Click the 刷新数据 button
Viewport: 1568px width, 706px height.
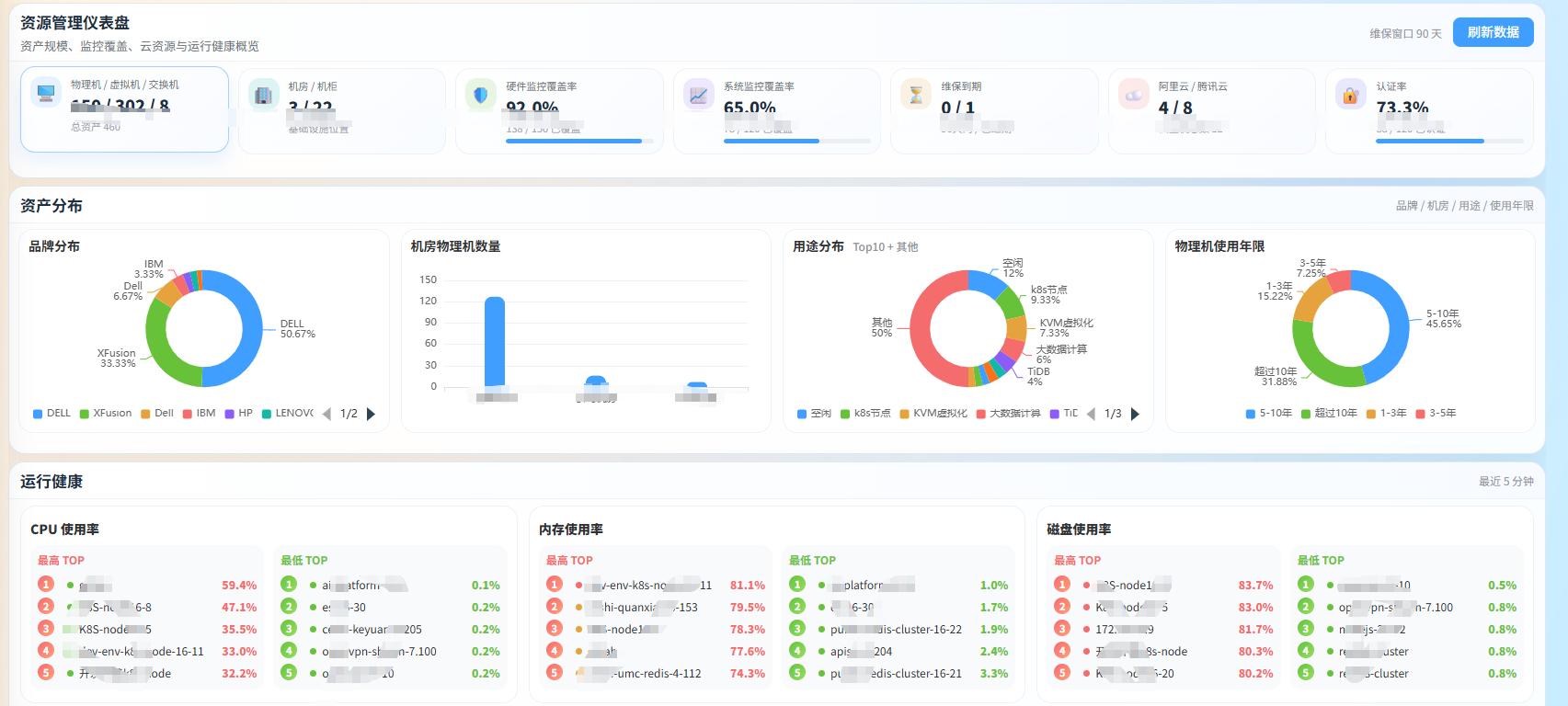[x=1493, y=32]
